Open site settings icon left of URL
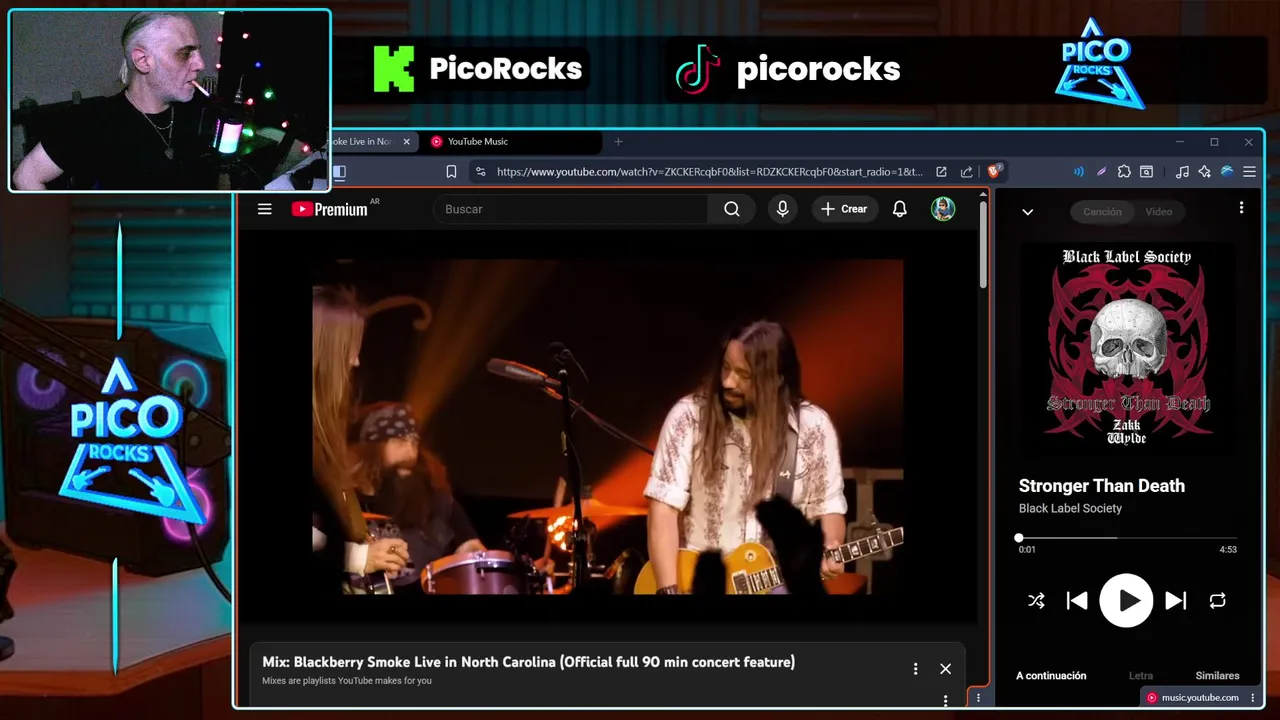The image size is (1280, 720). point(481,172)
